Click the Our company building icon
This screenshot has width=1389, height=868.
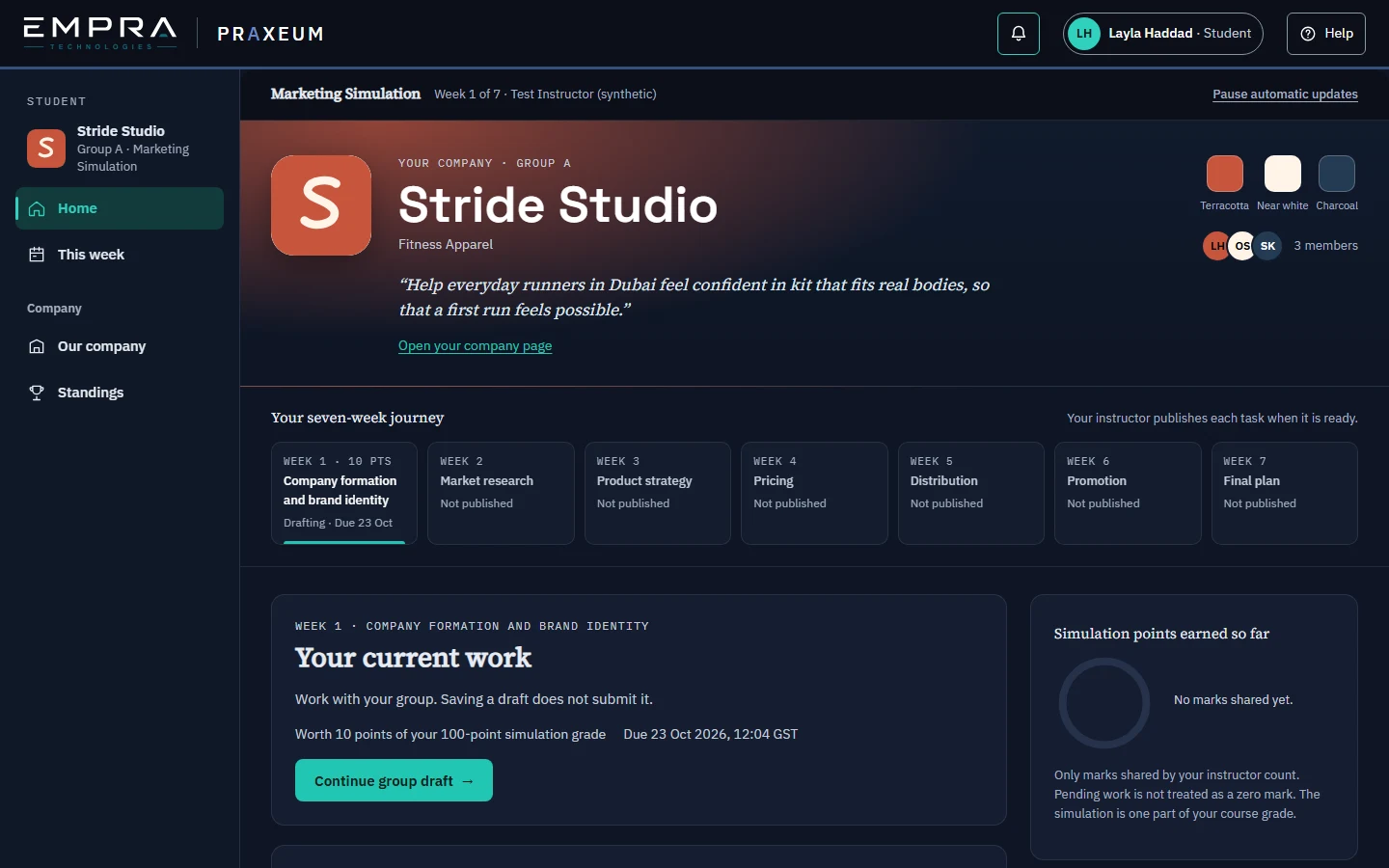(x=37, y=346)
